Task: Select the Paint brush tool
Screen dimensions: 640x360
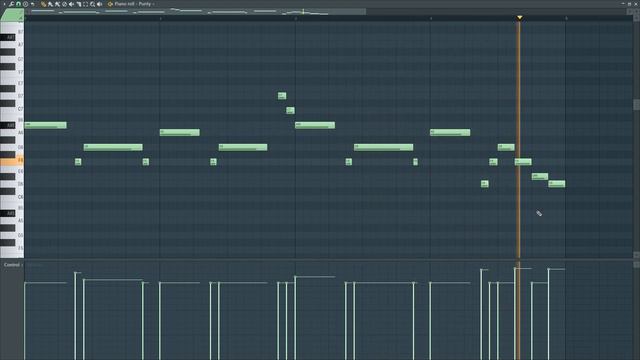Action: [x=50, y=4]
